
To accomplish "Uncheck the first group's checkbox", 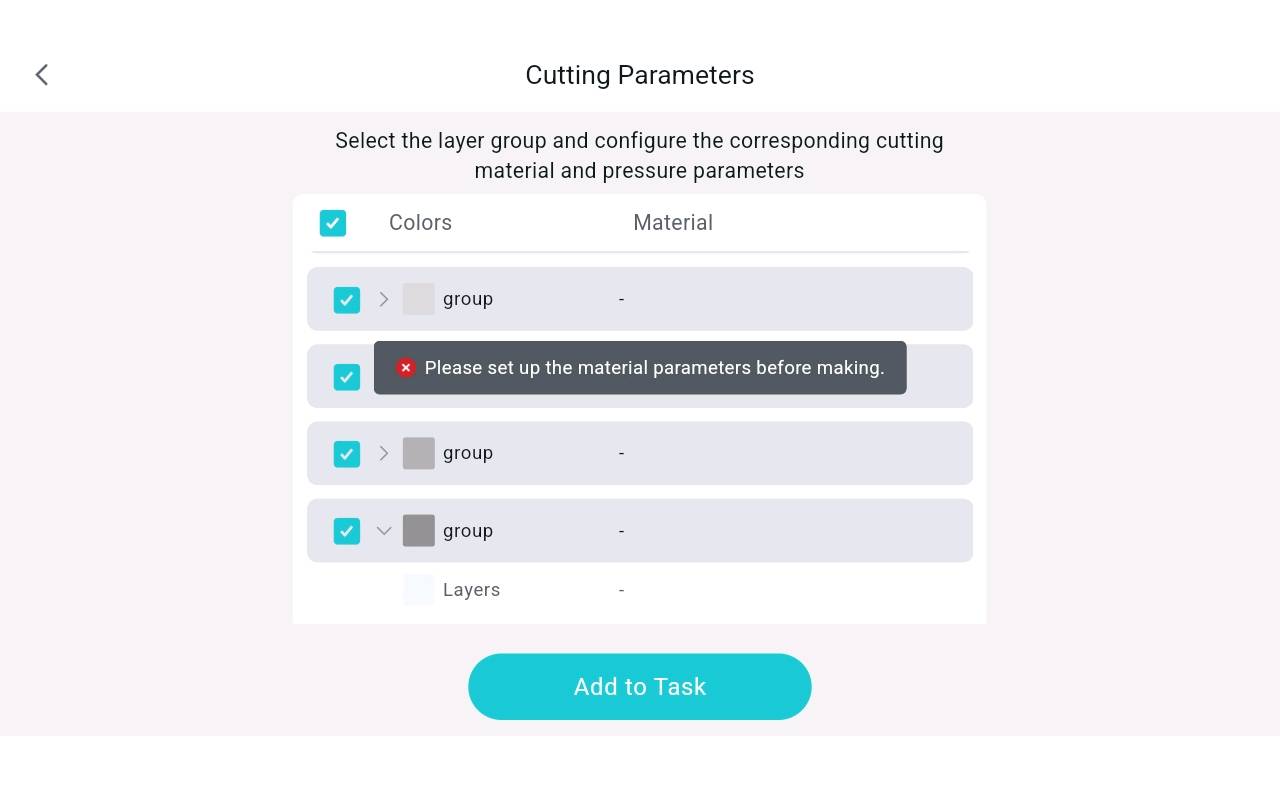I will (x=347, y=300).
